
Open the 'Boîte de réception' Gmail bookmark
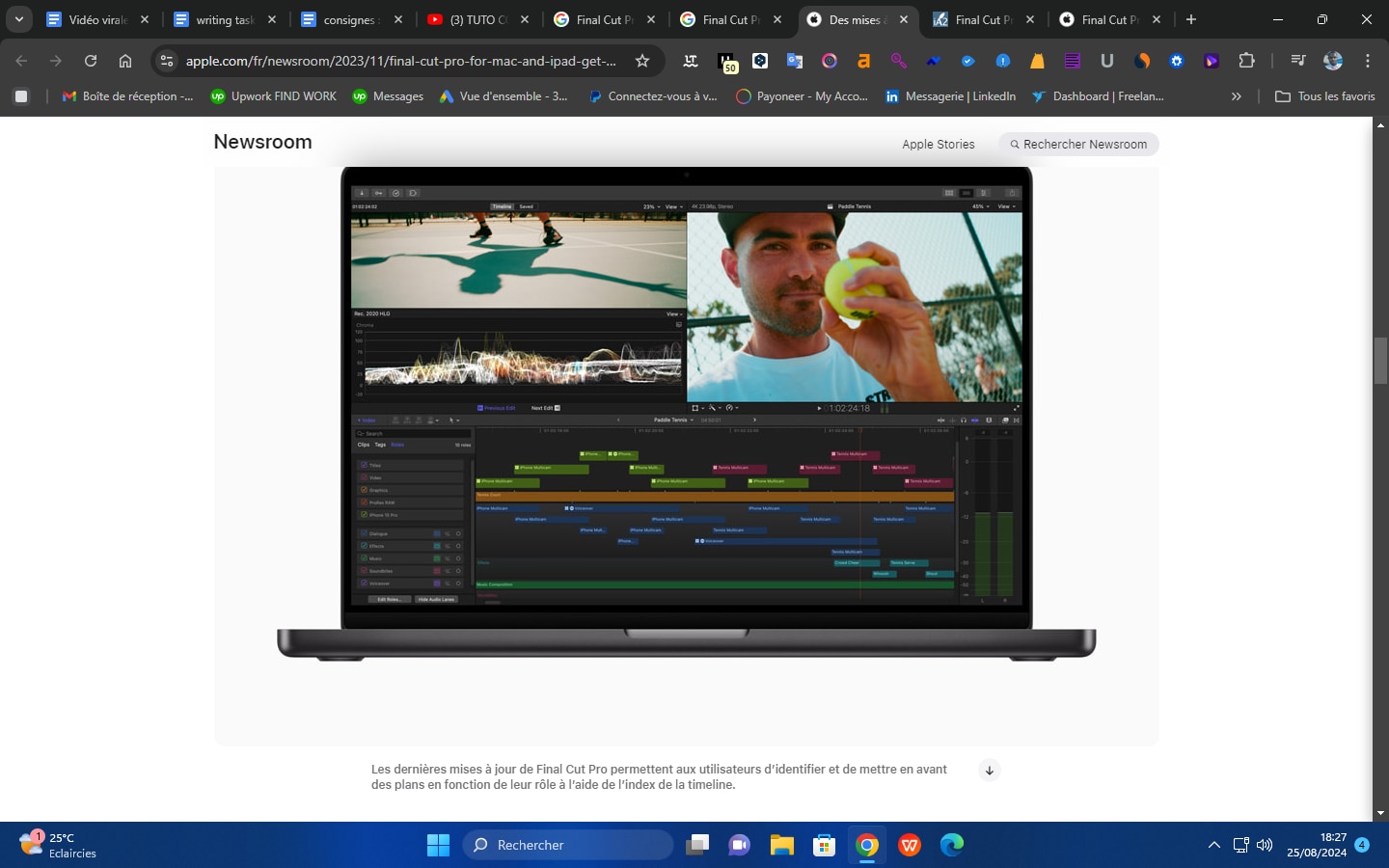(127, 95)
